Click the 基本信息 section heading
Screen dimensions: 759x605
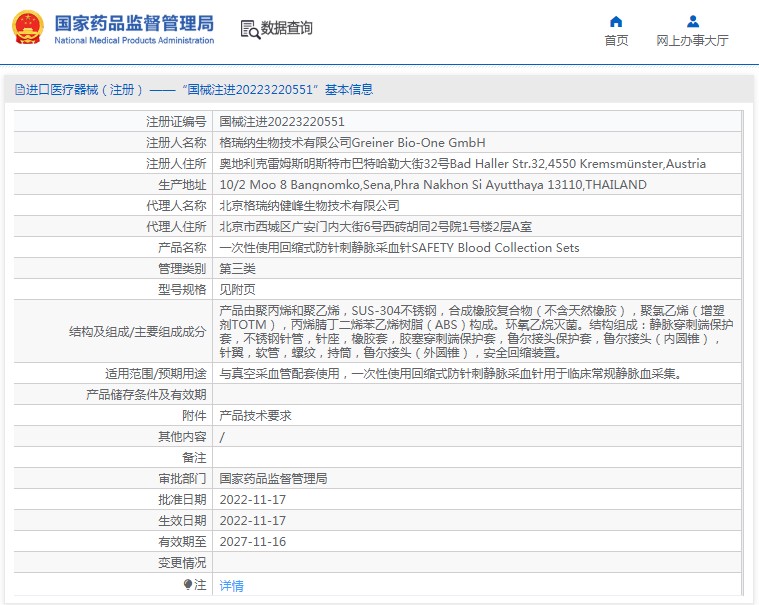point(349,90)
